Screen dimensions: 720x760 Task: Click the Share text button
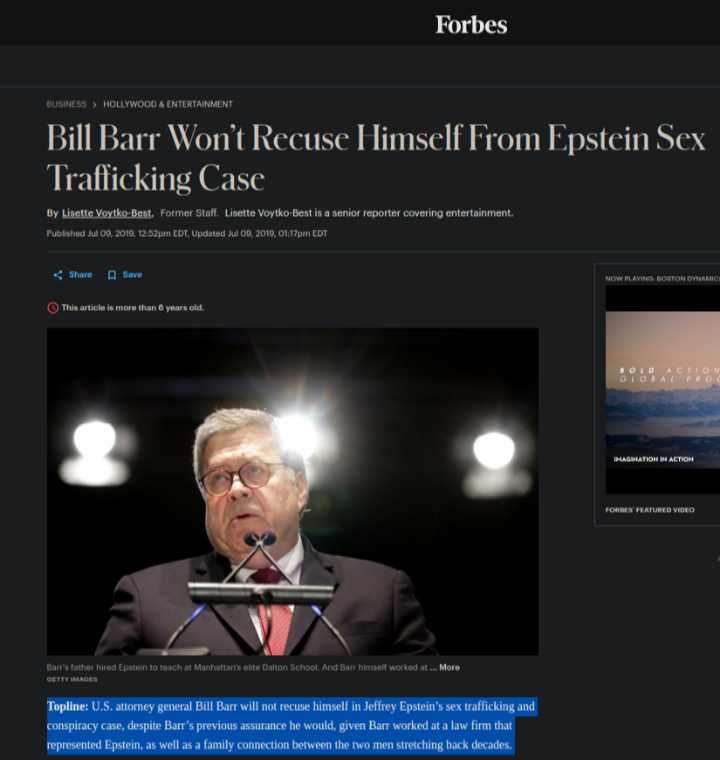[80, 275]
